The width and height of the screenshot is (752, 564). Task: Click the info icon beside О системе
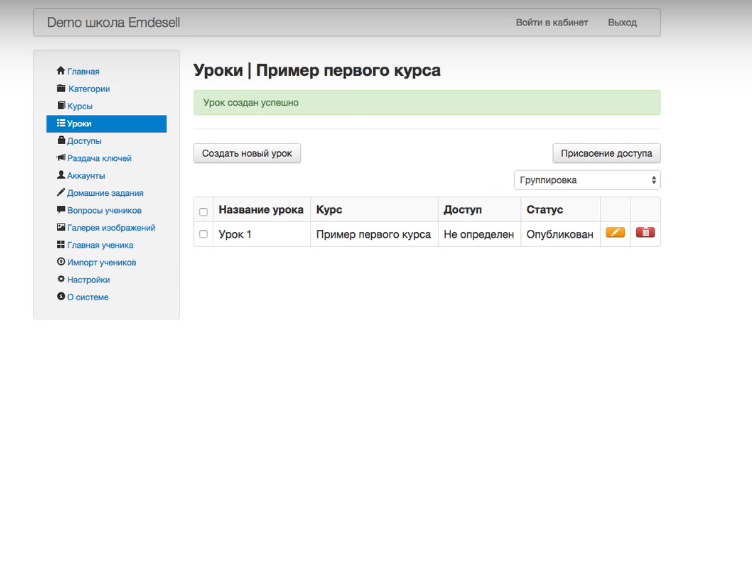coord(61,296)
